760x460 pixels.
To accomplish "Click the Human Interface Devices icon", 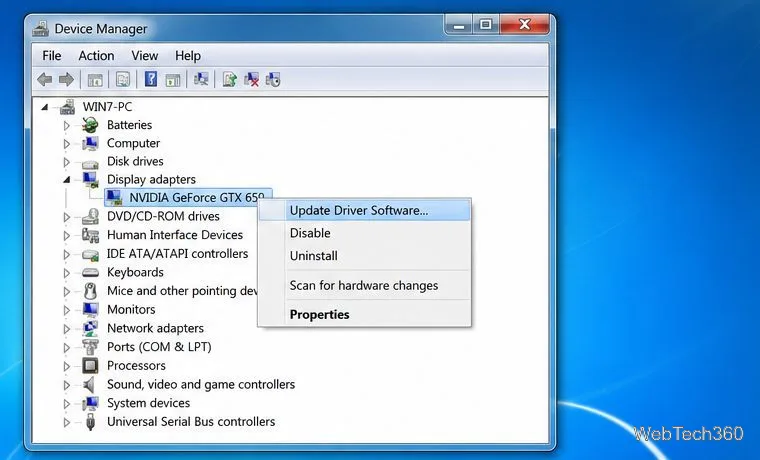I will [x=90, y=235].
